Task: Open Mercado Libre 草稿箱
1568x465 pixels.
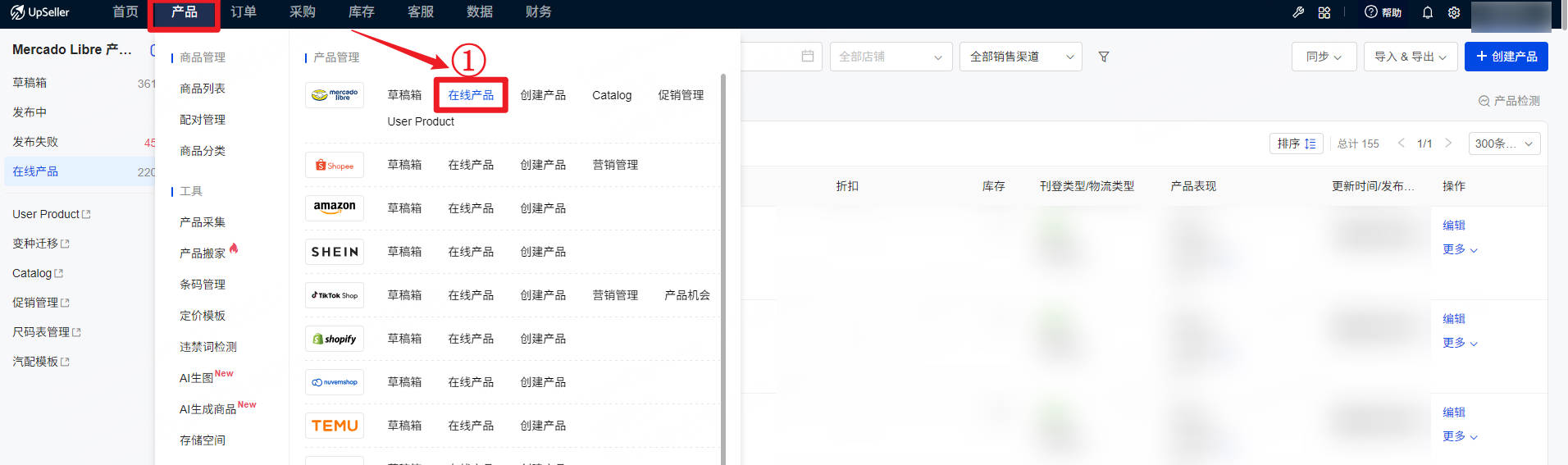Action: pos(404,95)
